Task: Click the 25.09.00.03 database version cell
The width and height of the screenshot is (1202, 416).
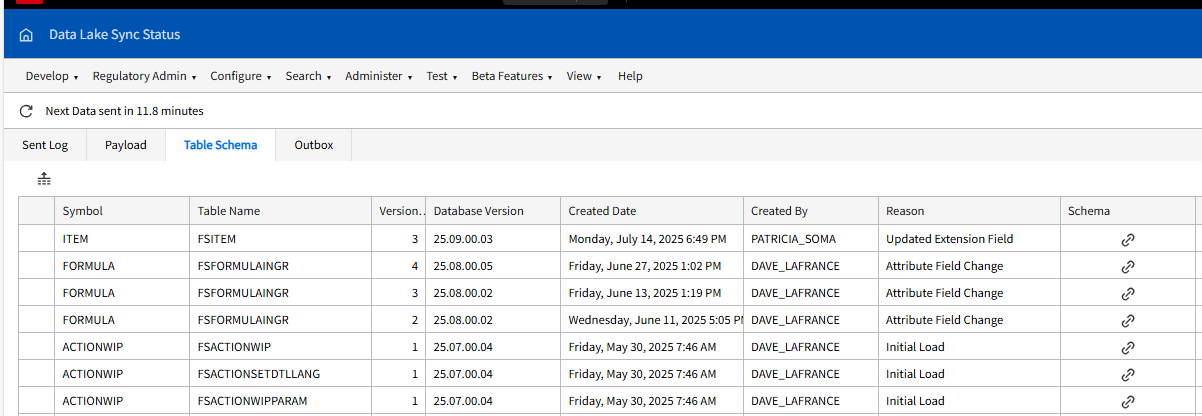Action: (x=493, y=239)
